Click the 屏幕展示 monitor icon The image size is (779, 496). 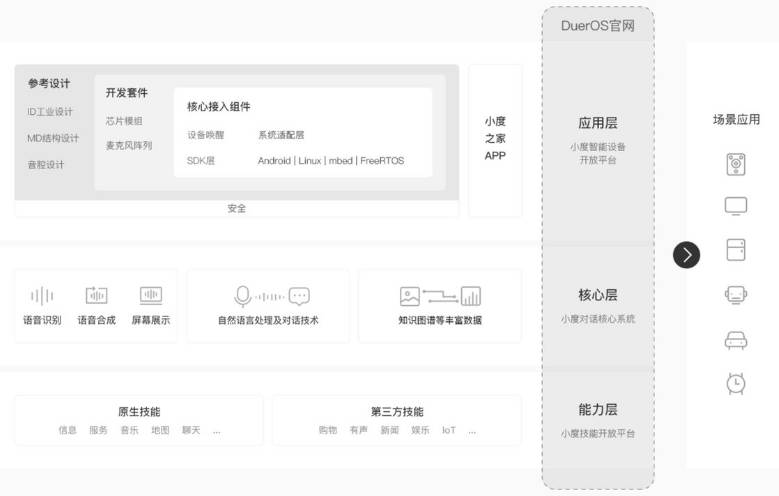pyautogui.click(x=151, y=295)
